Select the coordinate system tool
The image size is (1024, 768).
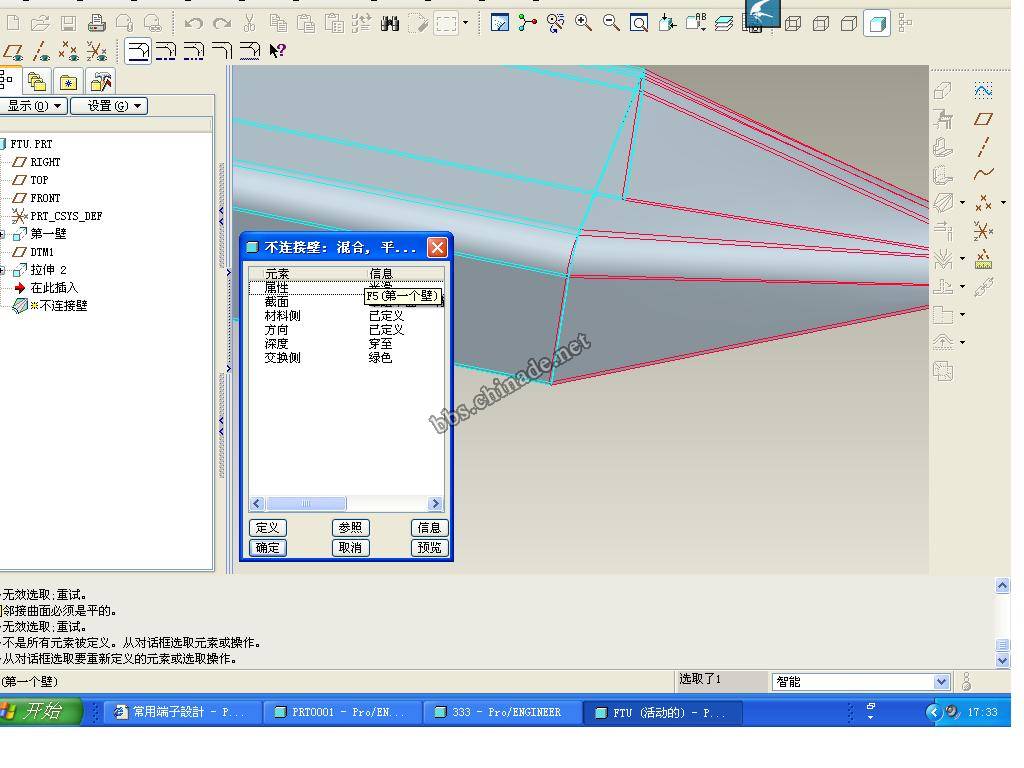coord(983,231)
